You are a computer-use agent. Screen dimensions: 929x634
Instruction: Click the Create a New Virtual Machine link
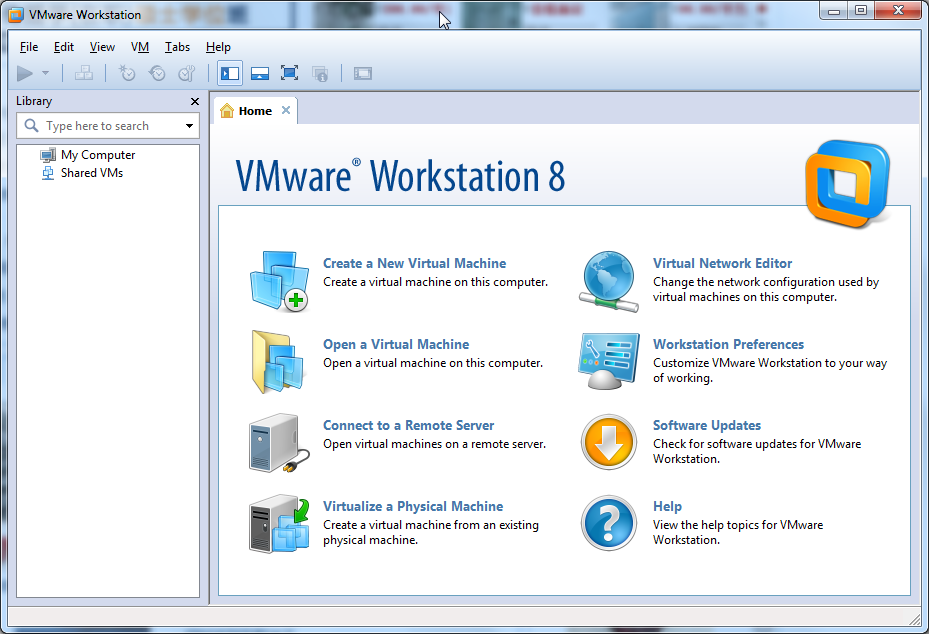[414, 263]
